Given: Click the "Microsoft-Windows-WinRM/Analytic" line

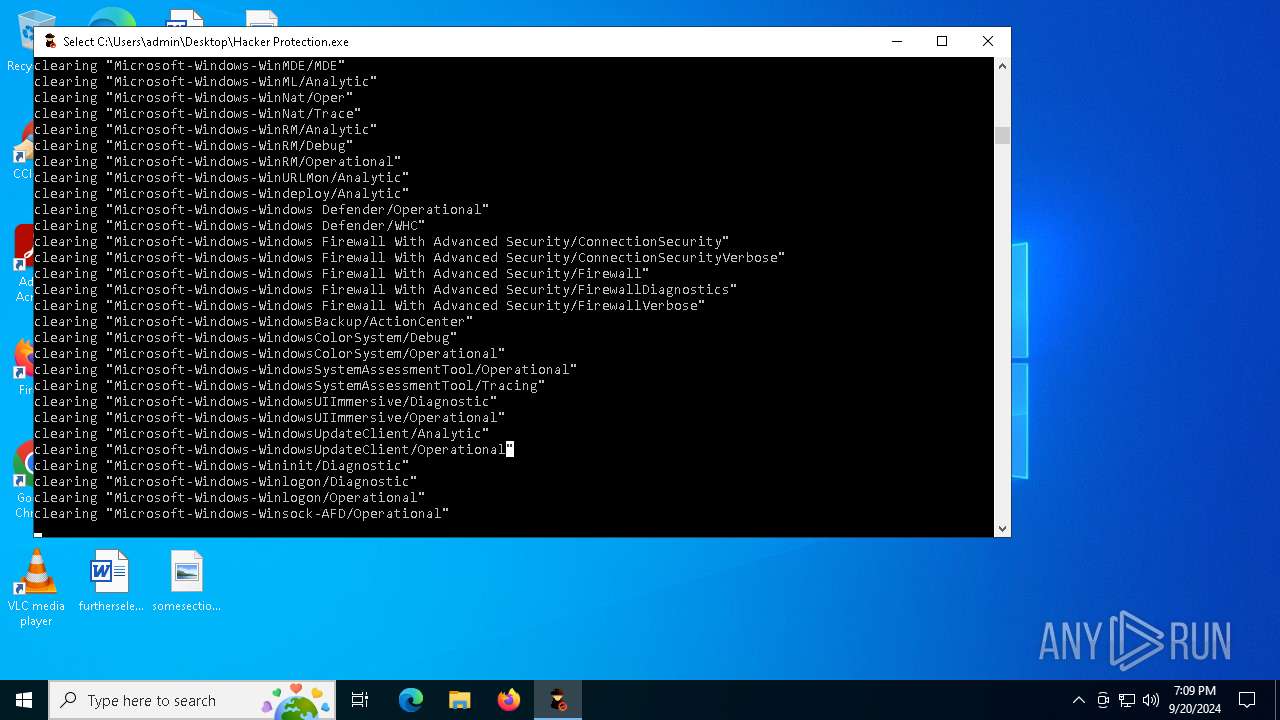Looking at the screenshot, I should 206,130.
